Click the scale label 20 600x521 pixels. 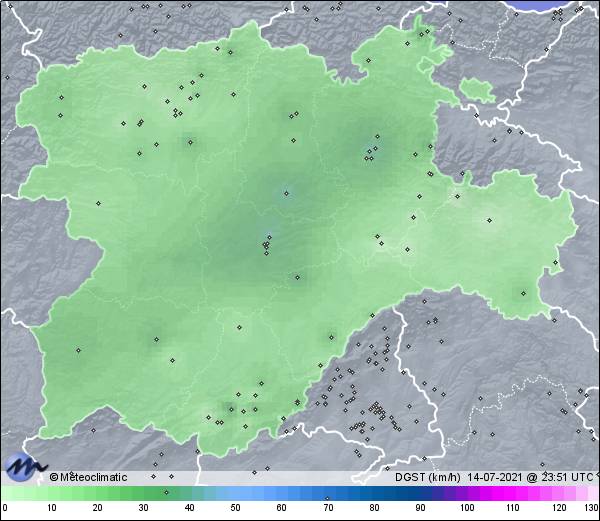click(x=98, y=508)
